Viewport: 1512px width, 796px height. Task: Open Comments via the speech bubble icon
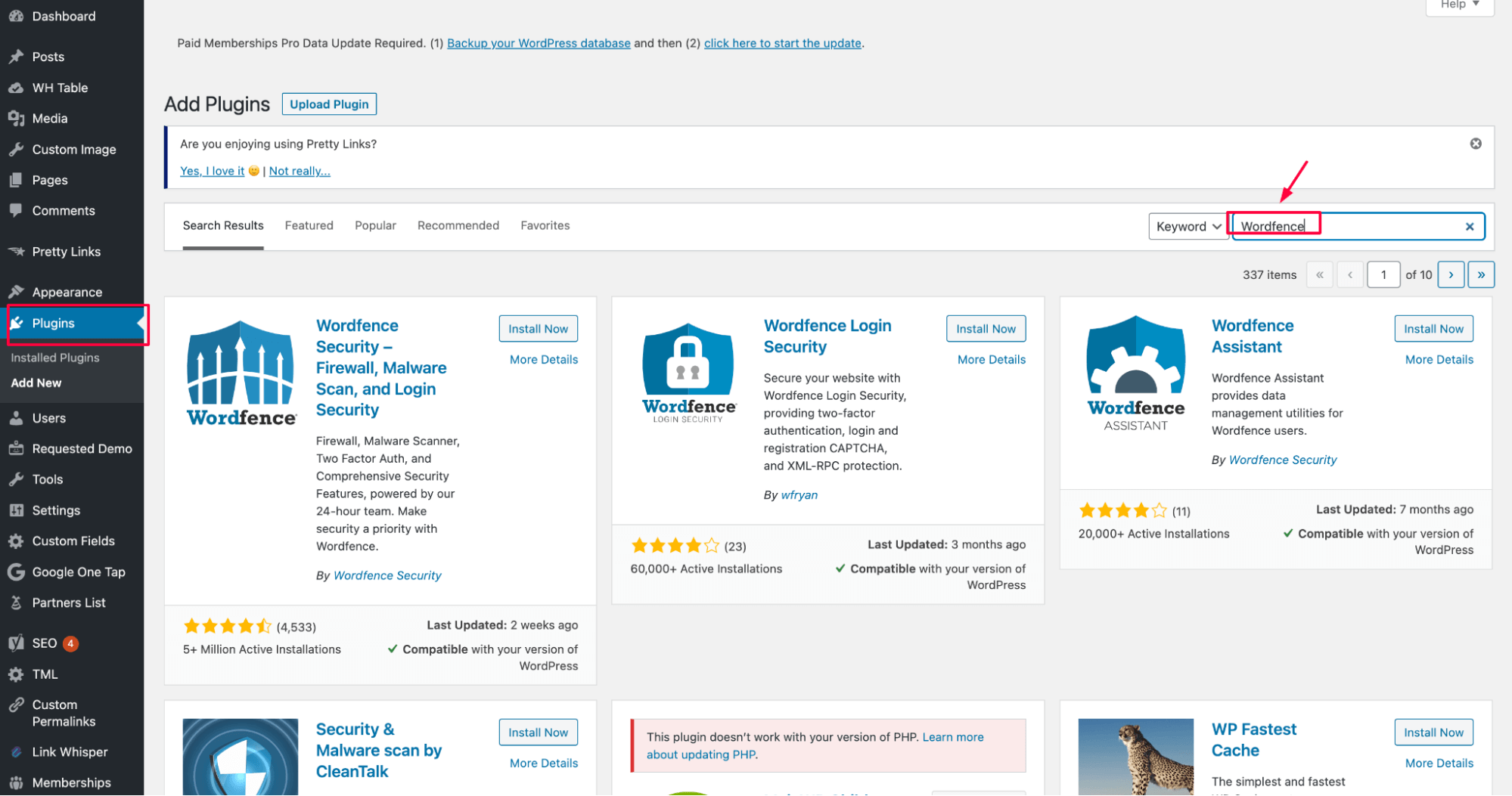tap(16, 210)
